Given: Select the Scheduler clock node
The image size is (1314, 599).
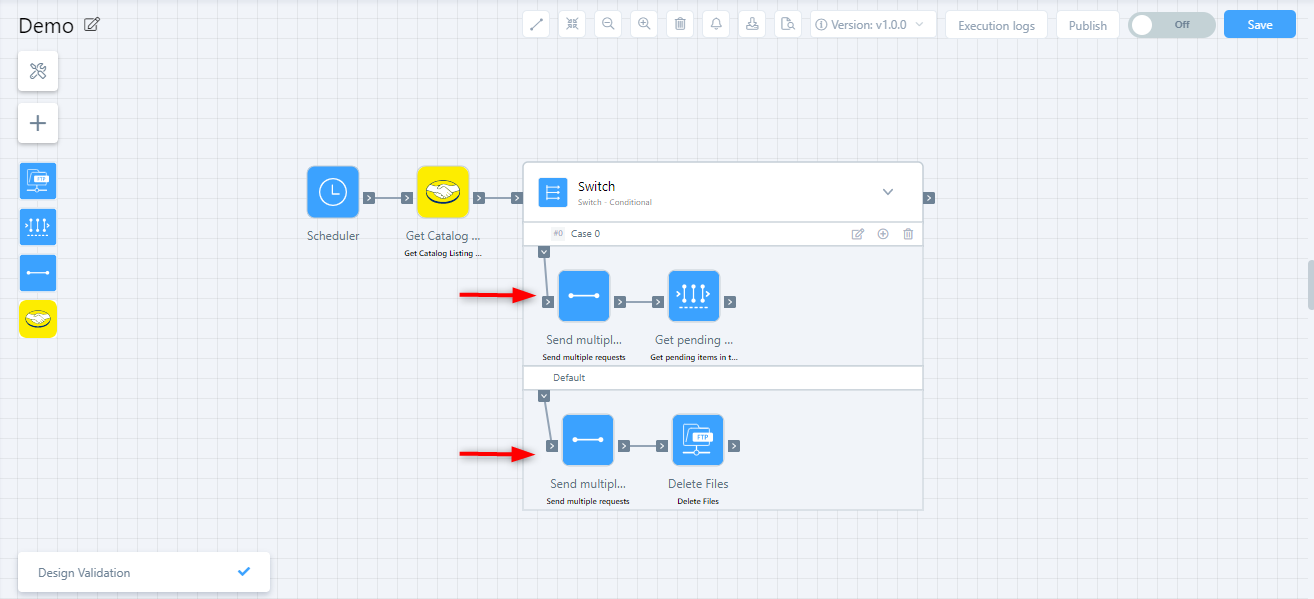Looking at the screenshot, I should coord(332,192).
